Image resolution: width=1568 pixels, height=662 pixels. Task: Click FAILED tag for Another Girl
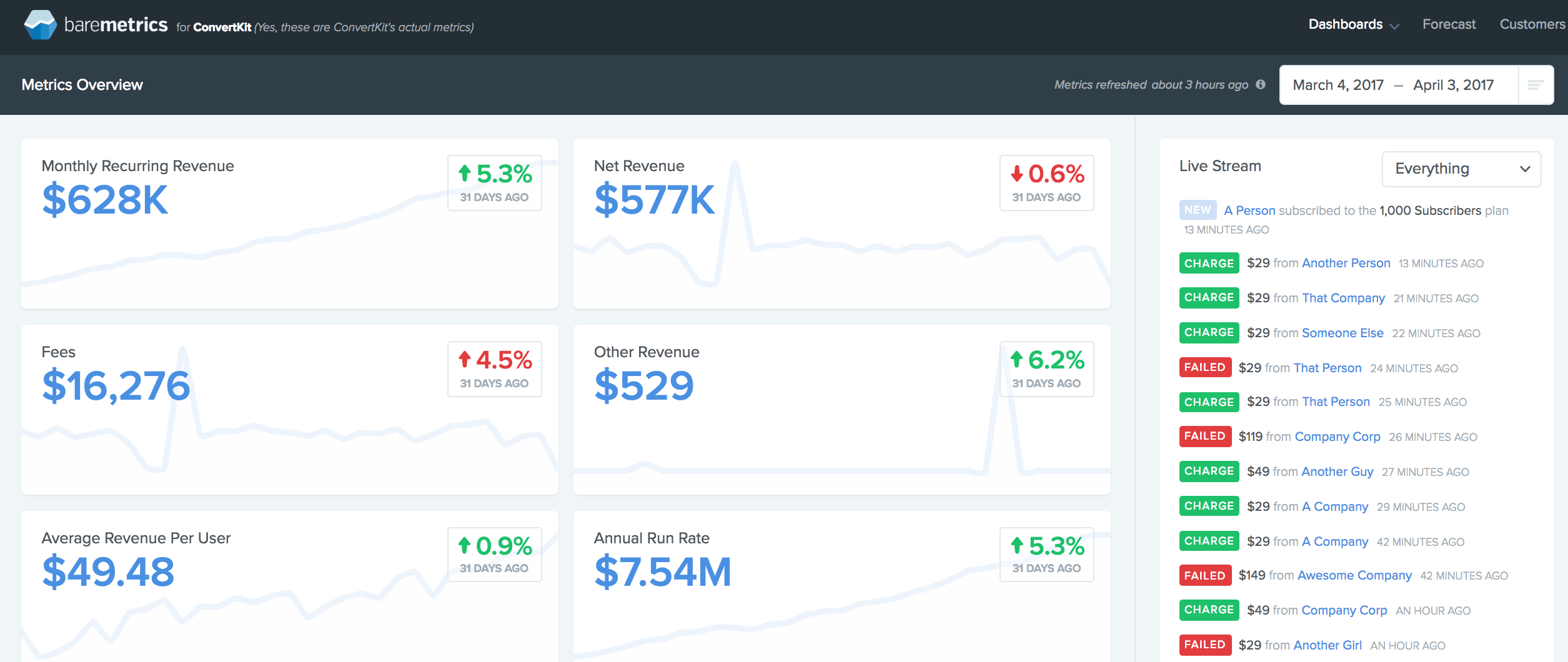coord(1205,645)
